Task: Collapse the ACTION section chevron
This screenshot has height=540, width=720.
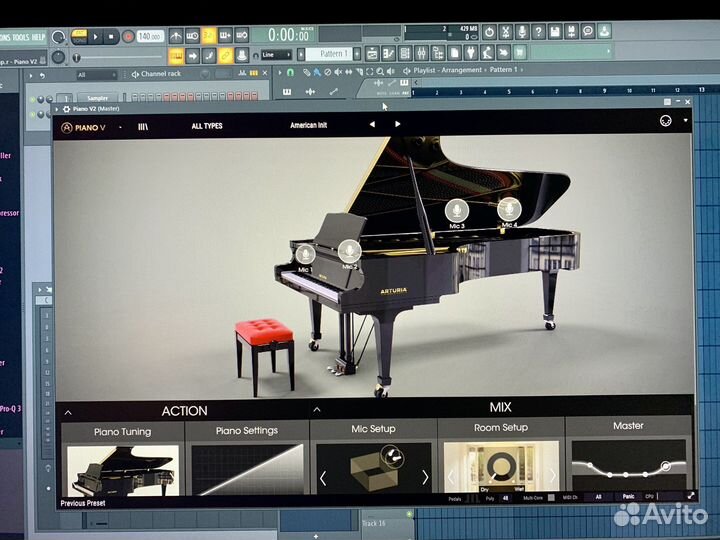Action: (x=68, y=413)
